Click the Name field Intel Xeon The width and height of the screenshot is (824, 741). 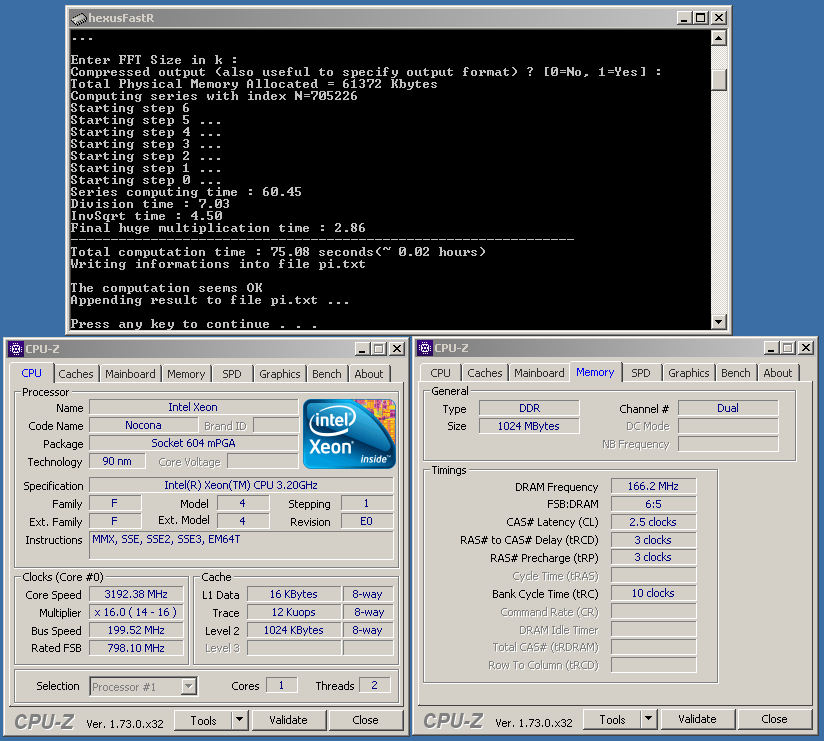(x=193, y=407)
